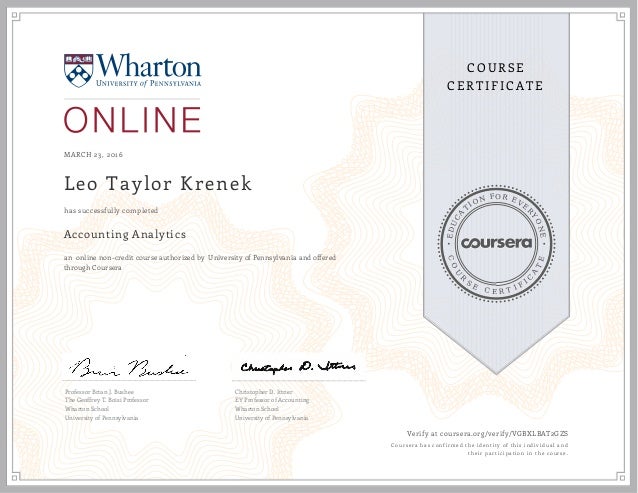Click the identity confirmation disclaimer text
The width and height of the screenshot is (638, 493).
pos(479,449)
